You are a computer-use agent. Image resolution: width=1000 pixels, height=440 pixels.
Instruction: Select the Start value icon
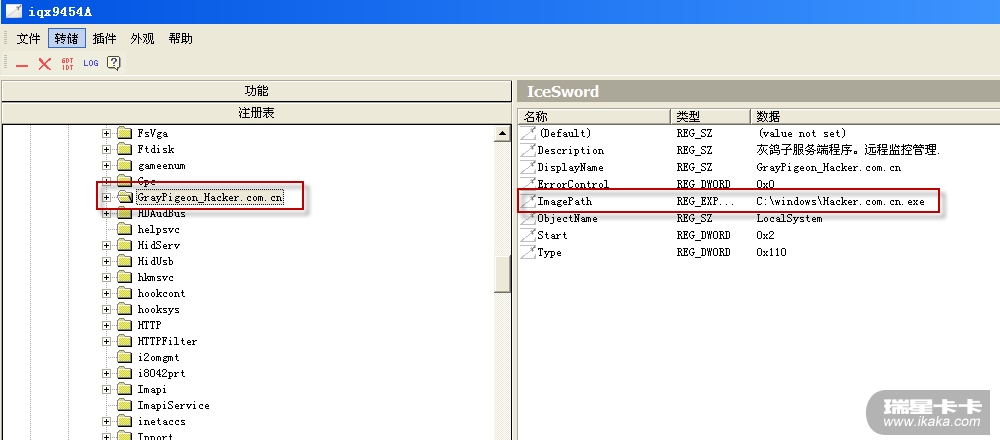tap(528, 235)
